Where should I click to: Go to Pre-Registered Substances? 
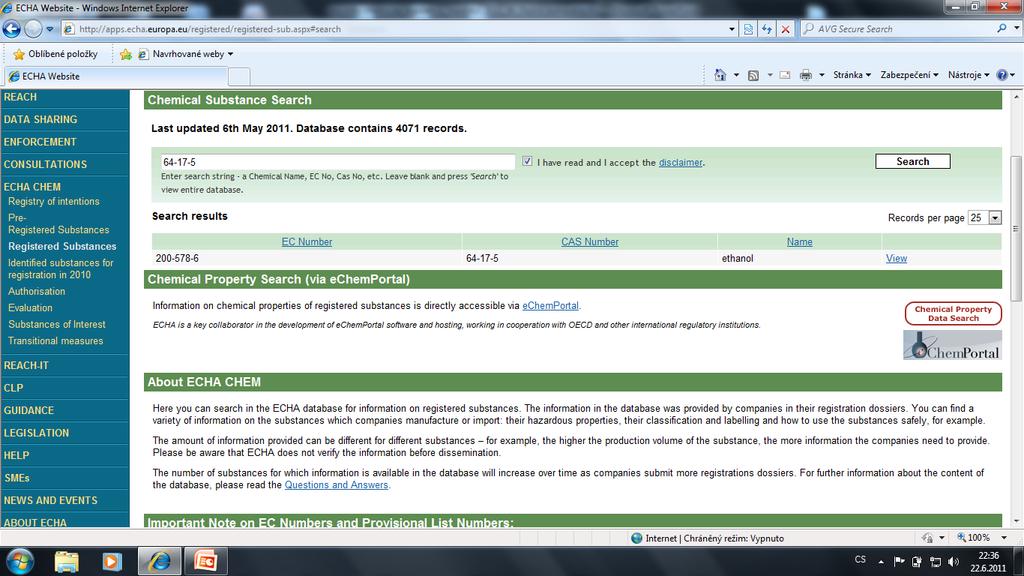click(x=58, y=224)
